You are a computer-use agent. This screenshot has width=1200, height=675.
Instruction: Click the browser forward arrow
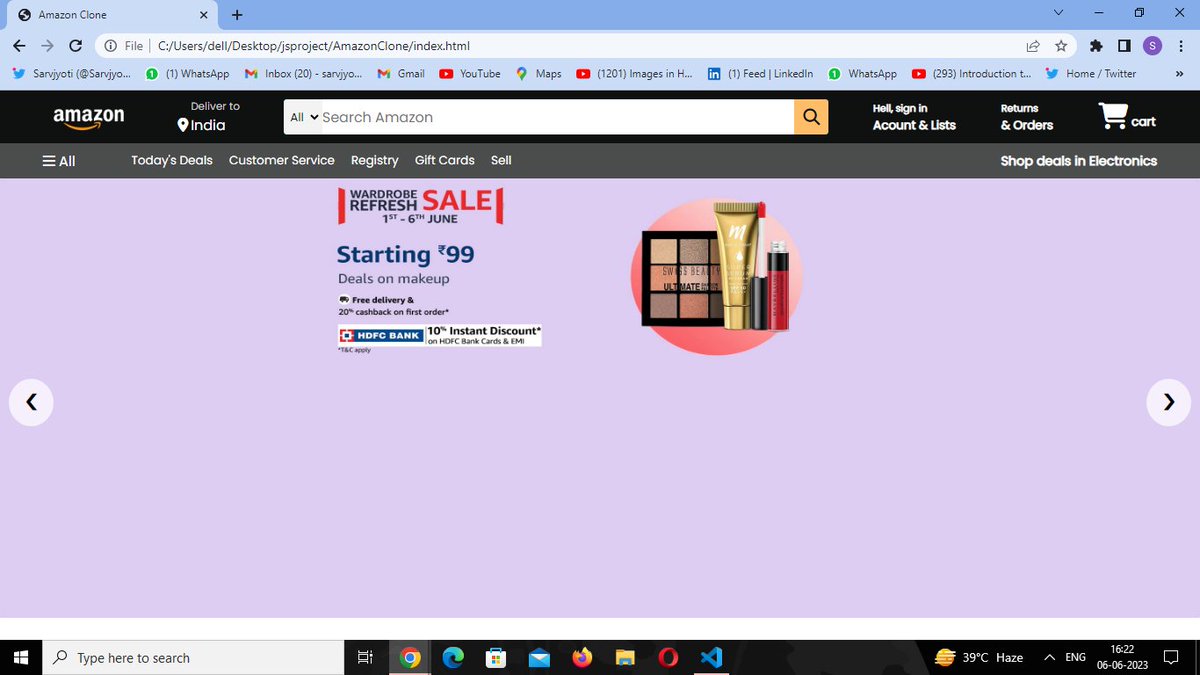pyautogui.click(x=47, y=46)
